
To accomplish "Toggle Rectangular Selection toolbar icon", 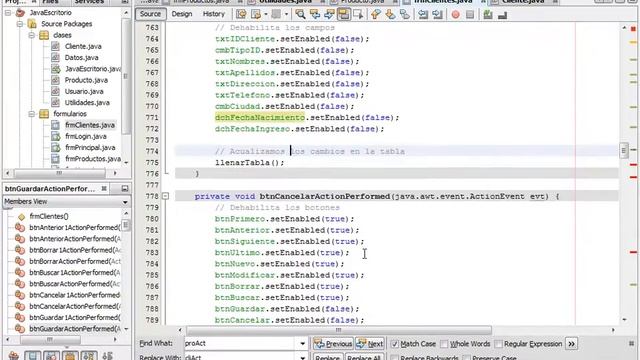I will click(358, 15).
